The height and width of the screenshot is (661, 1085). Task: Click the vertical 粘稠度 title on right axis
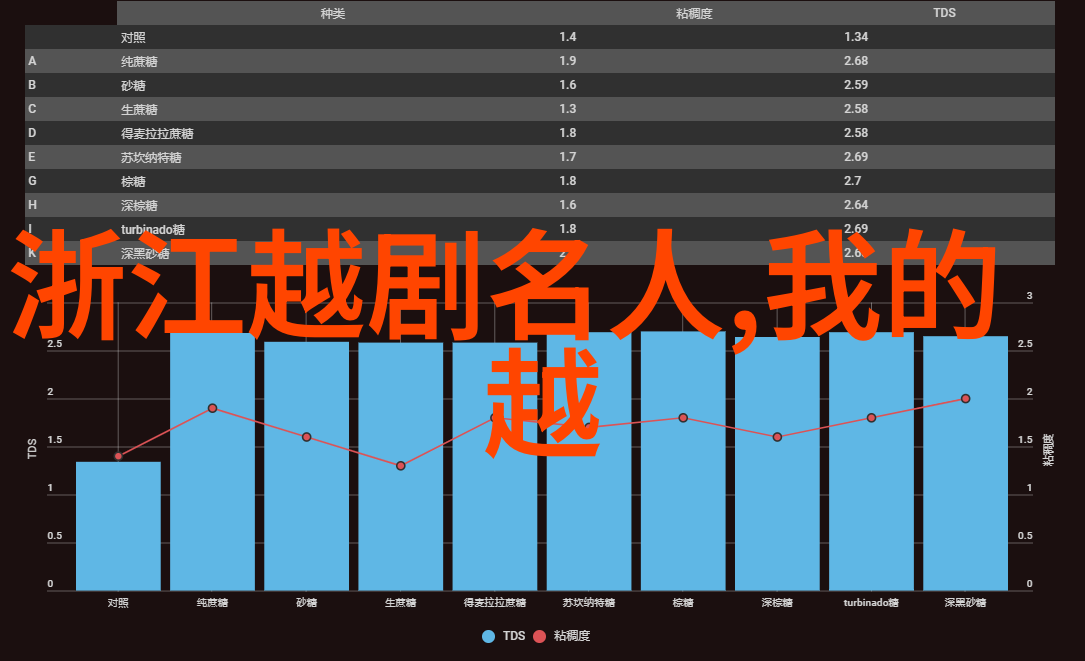click(1048, 449)
